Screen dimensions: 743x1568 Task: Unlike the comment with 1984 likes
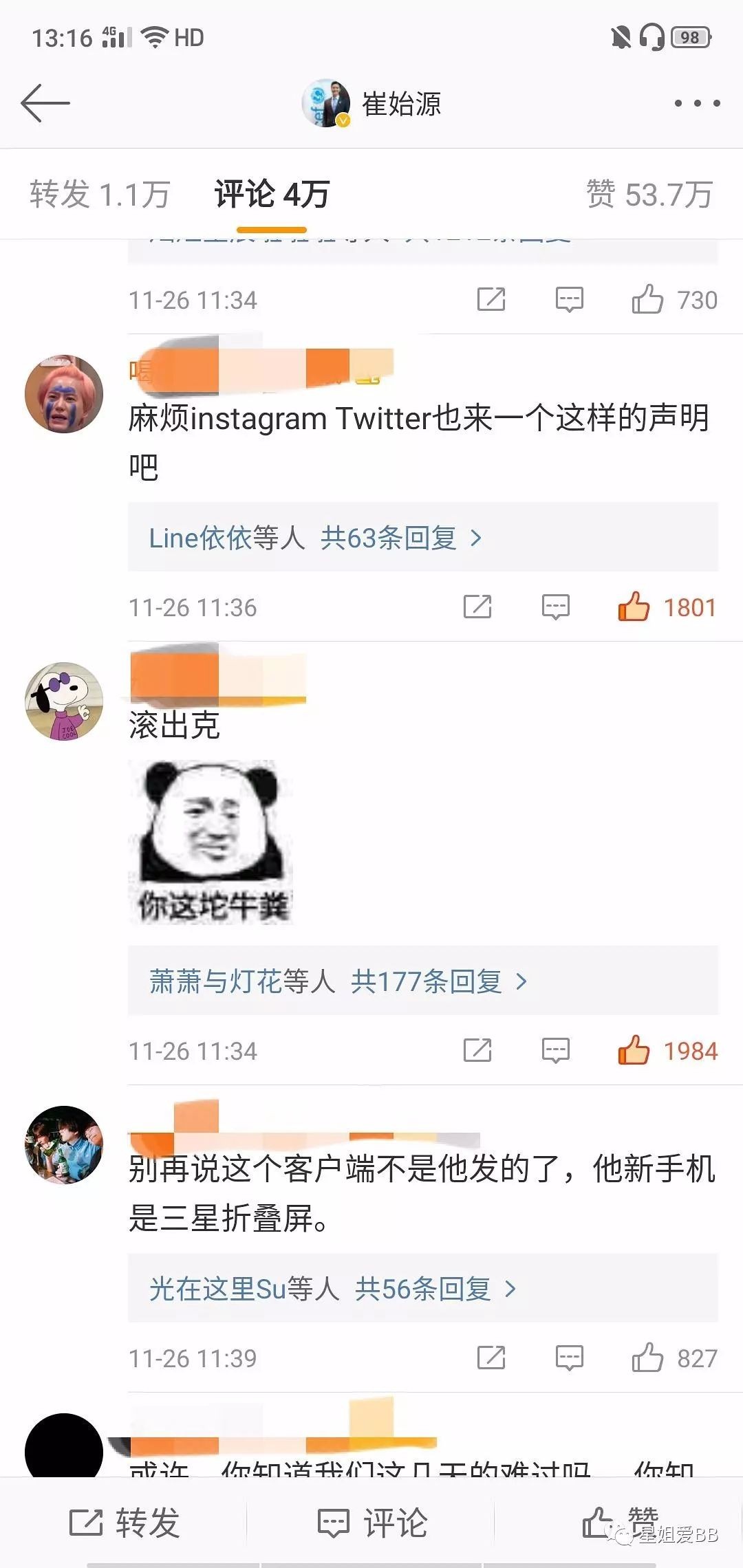[x=634, y=1050]
